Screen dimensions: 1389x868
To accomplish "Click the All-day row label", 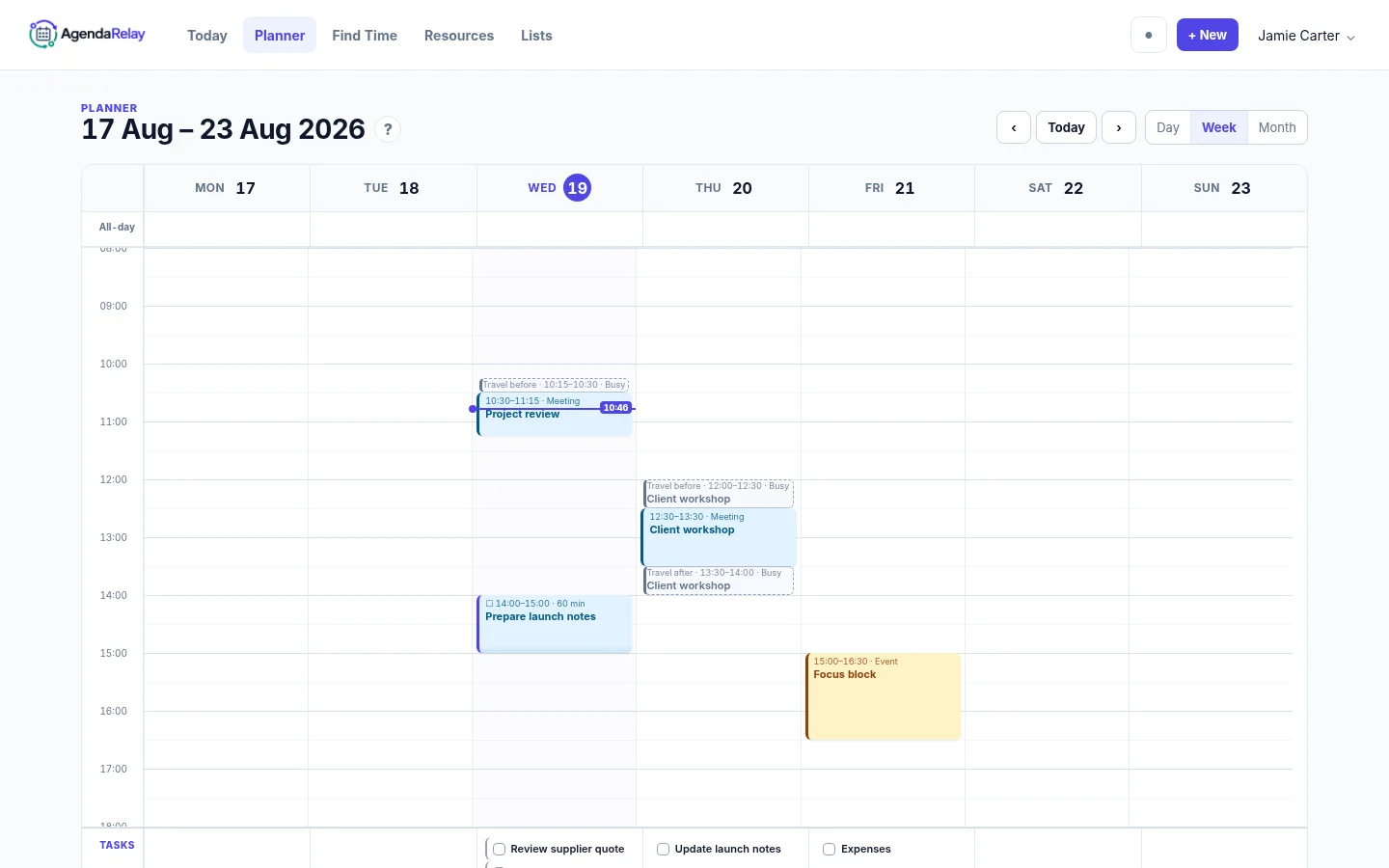I will pyautogui.click(x=117, y=228).
